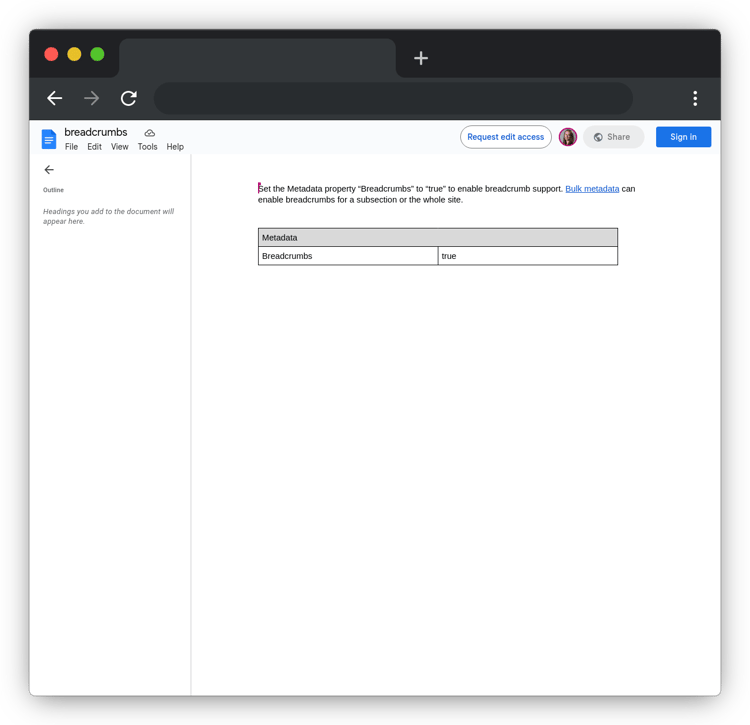This screenshot has height=725, width=750.
Task: Open the File menu
Action: pos(71,147)
